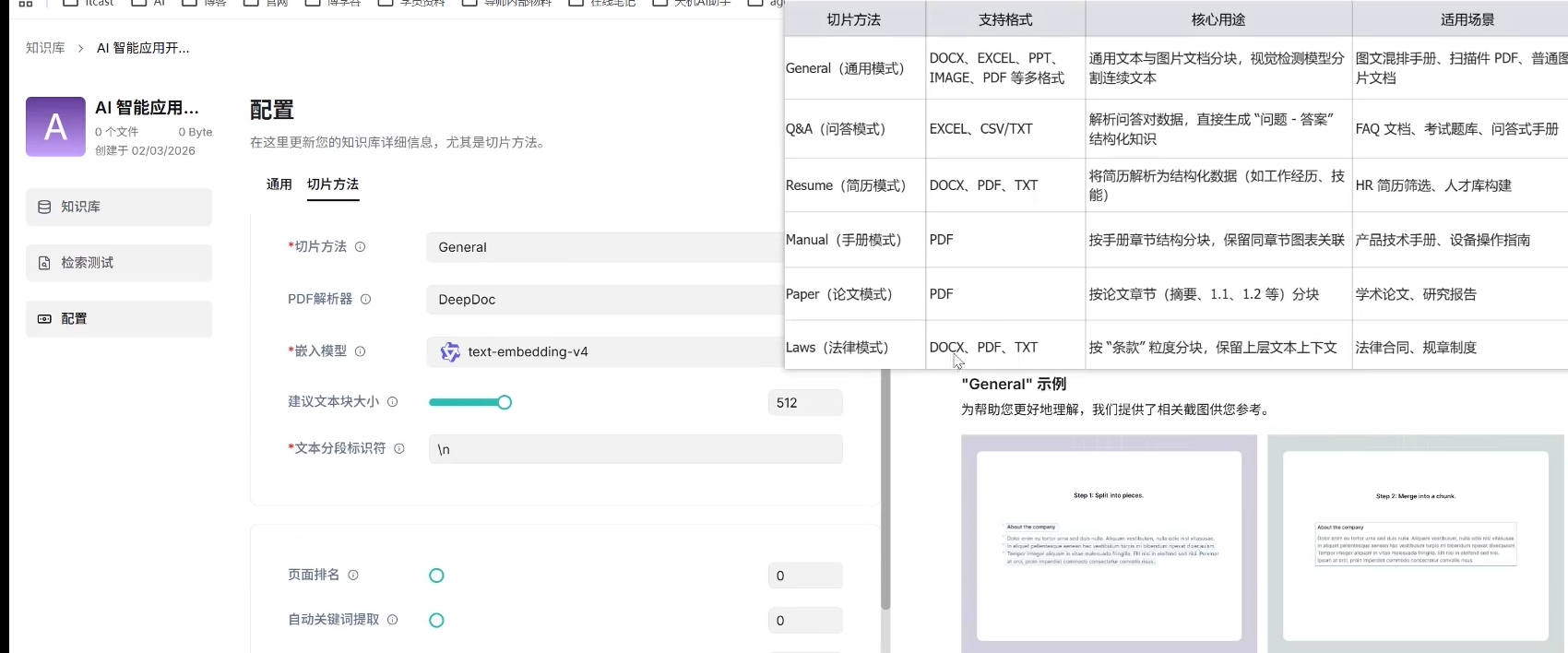Screen dimensions: 1568x653
Task: Click the Laws（法律模式）table cell
Action: pyautogui.click(x=854, y=348)
